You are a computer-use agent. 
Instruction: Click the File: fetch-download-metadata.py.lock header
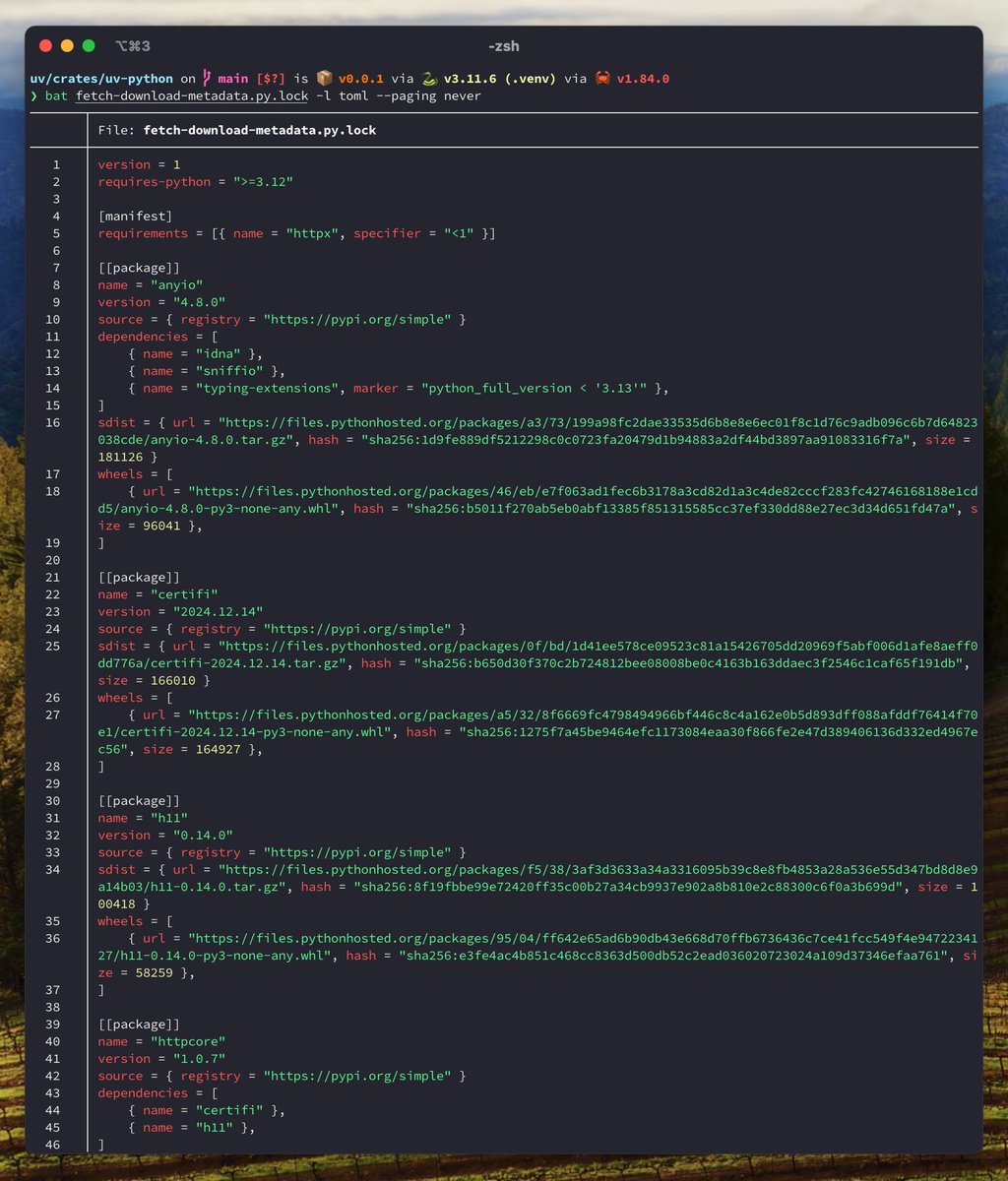click(235, 130)
